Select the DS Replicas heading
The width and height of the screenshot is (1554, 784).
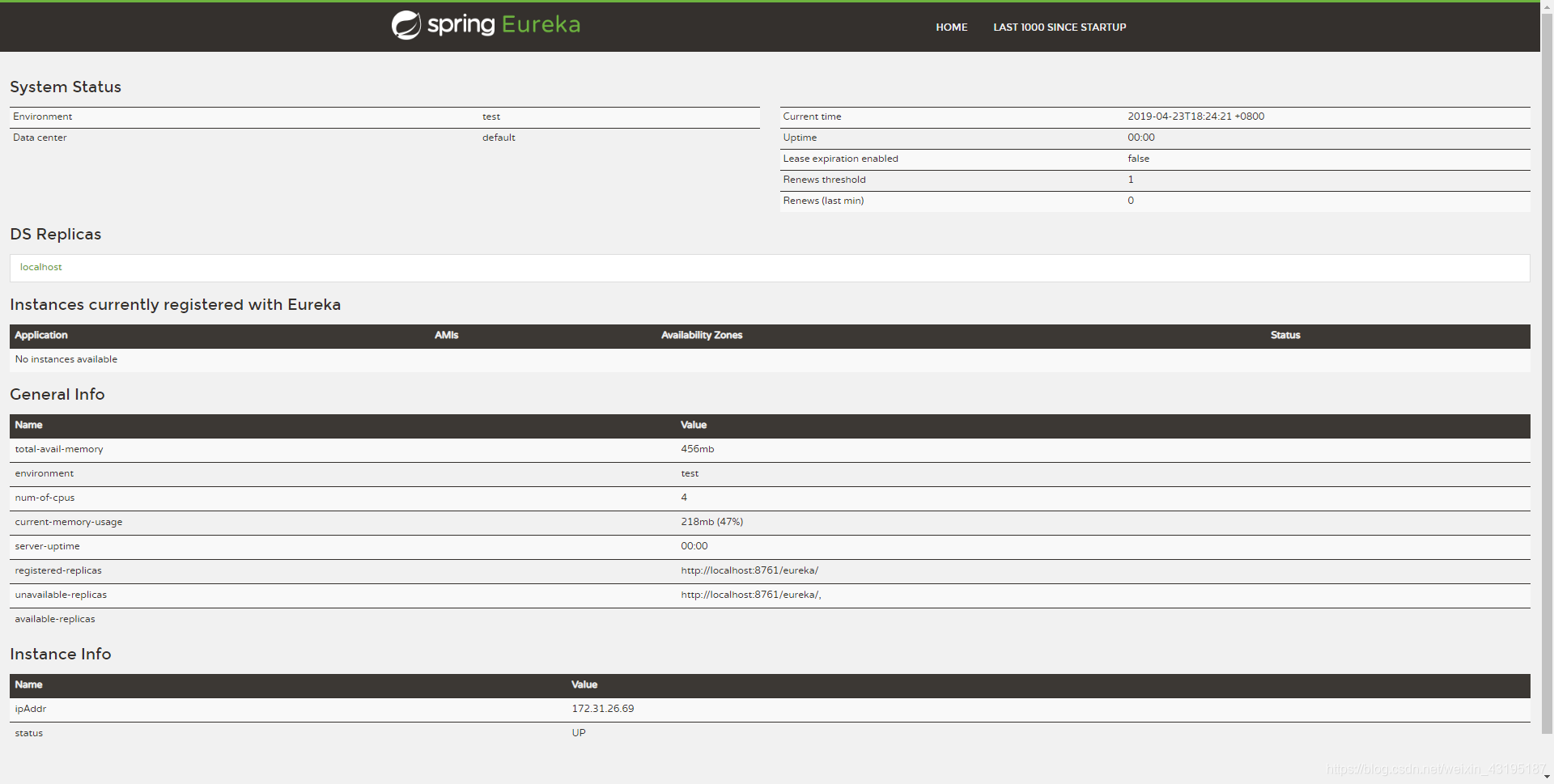click(56, 234)
